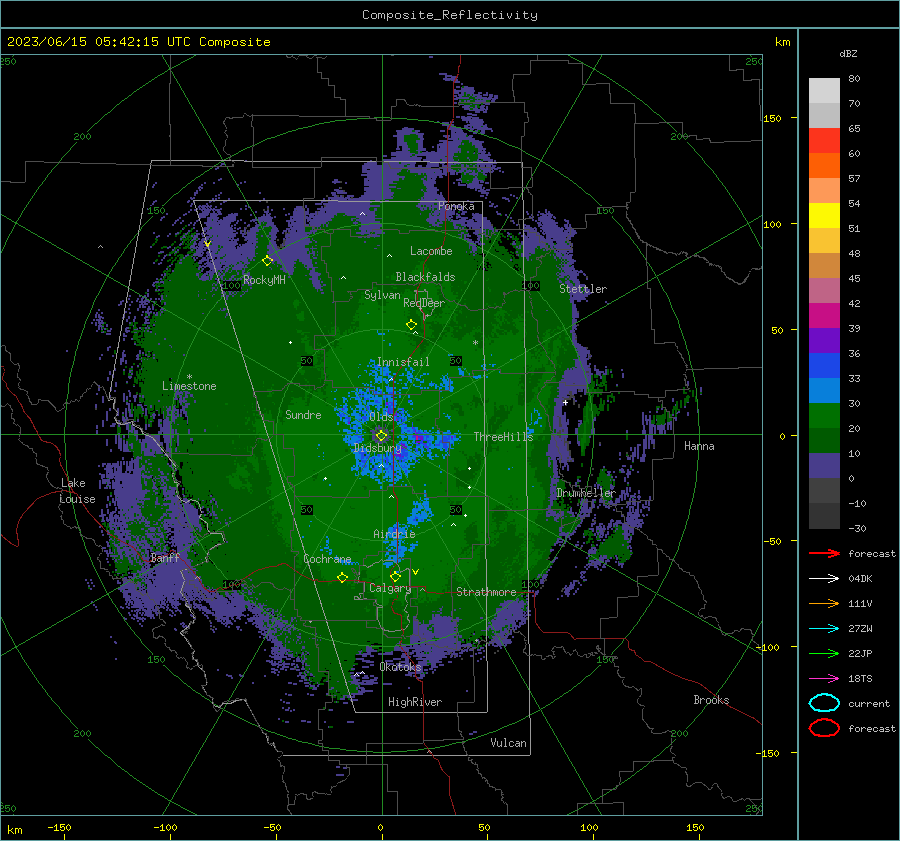Click the Ponoka label on the map

[456, 206]
